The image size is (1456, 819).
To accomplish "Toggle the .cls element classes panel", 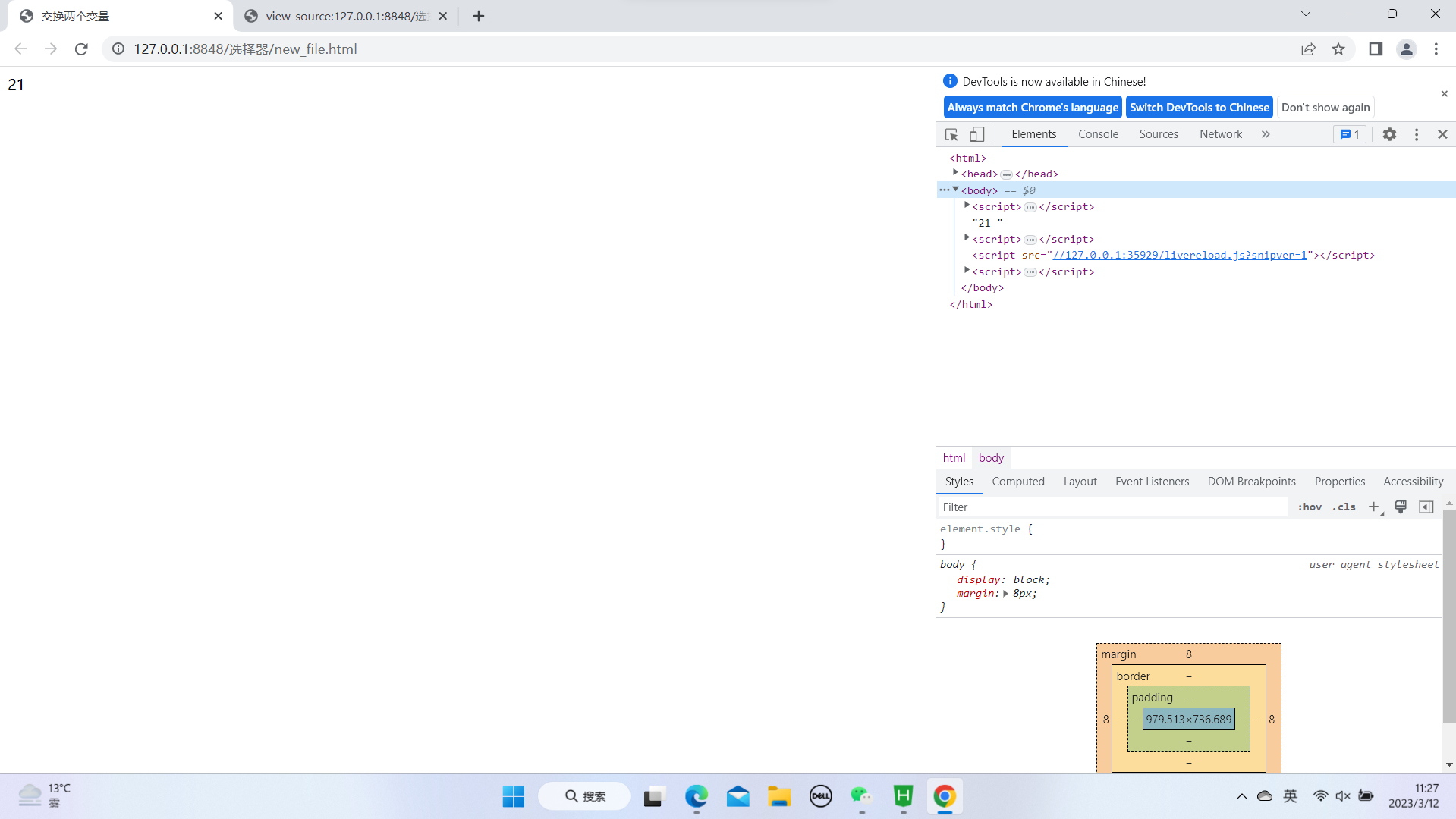I will (x=1344, y=507).
